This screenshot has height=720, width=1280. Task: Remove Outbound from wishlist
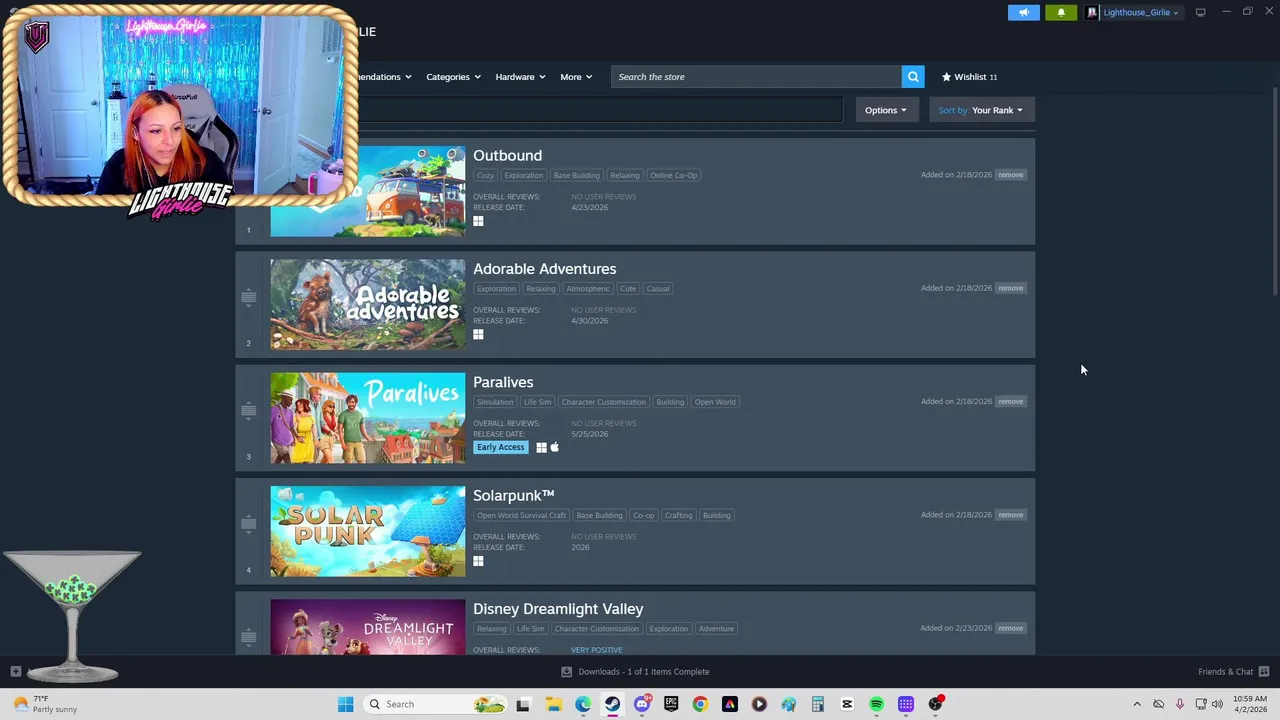[x=1010, y=175]
